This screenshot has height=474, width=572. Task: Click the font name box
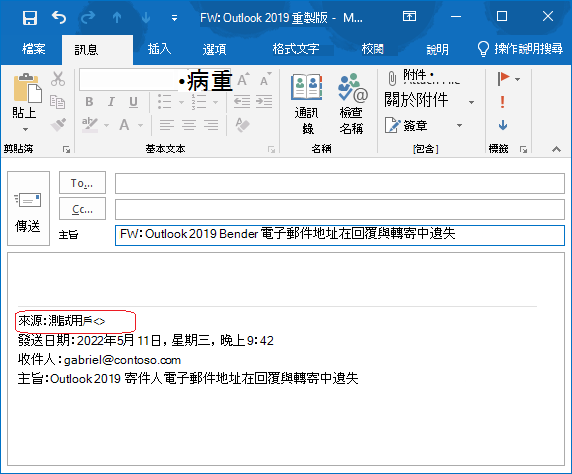[128, 80]
